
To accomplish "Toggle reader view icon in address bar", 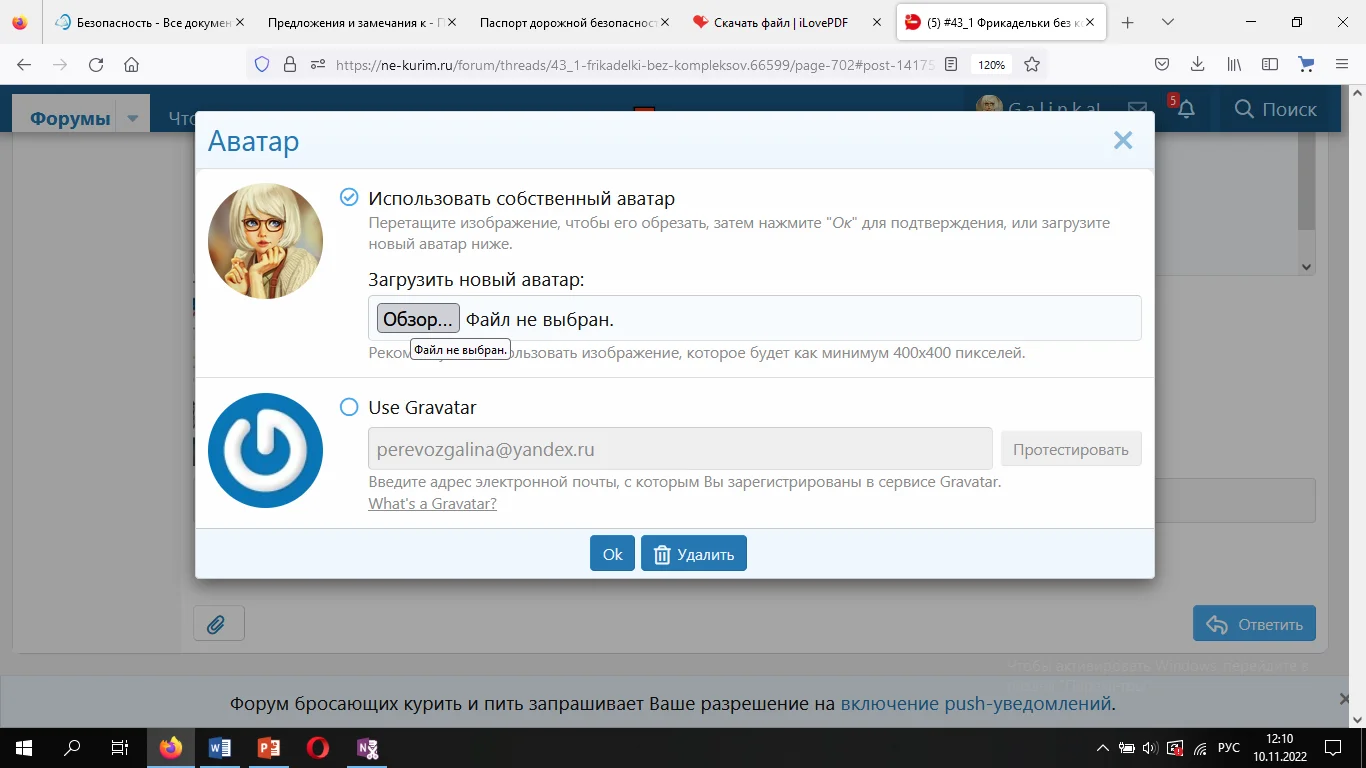I will point(951,64).
